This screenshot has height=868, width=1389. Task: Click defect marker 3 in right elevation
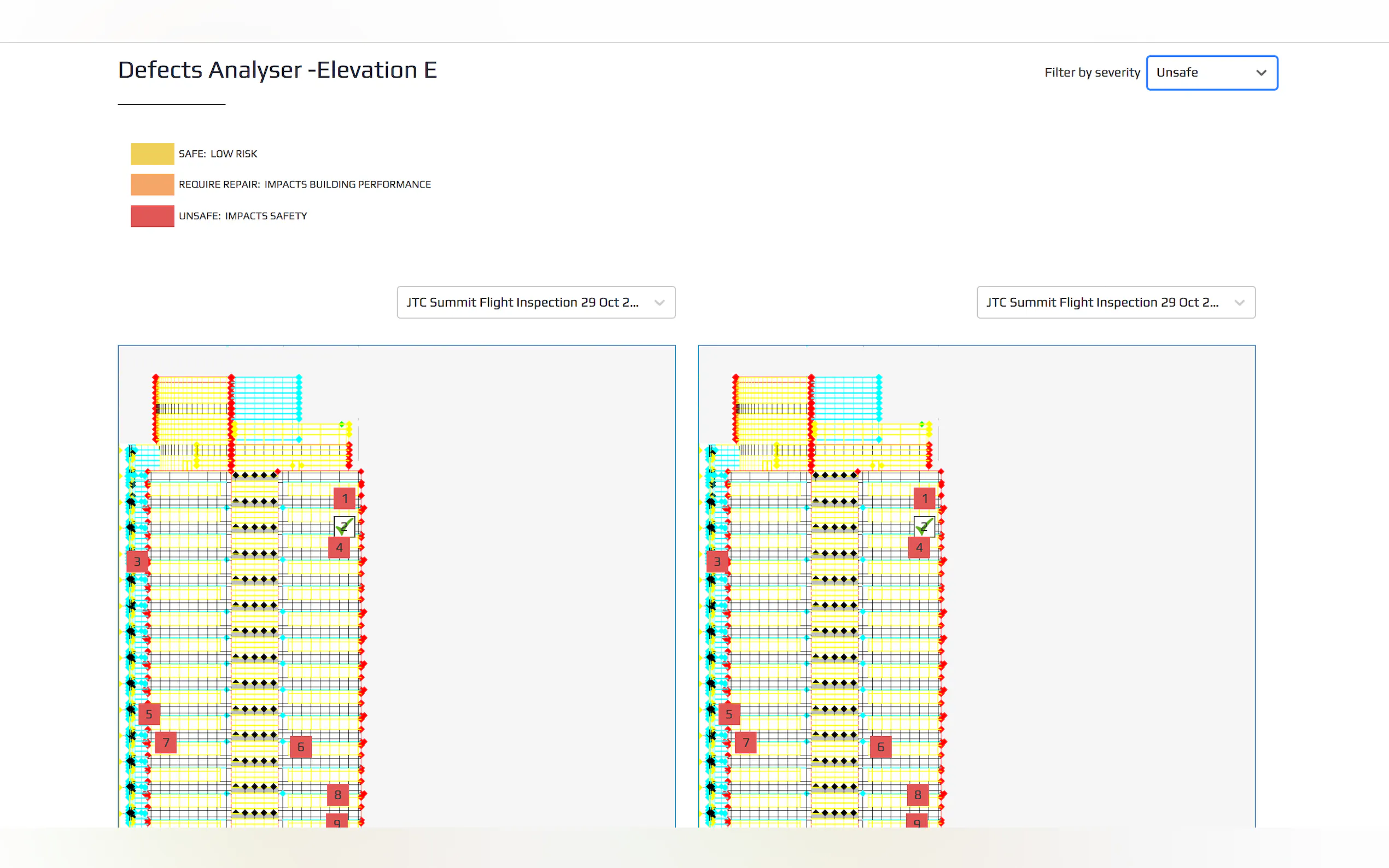(717, 561)
